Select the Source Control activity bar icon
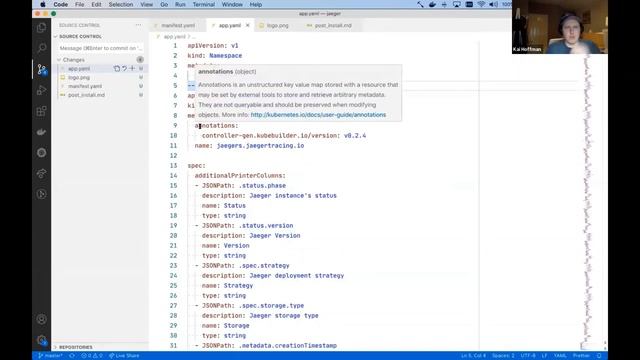This screenshot has height=360, width=640. [41, 69]
